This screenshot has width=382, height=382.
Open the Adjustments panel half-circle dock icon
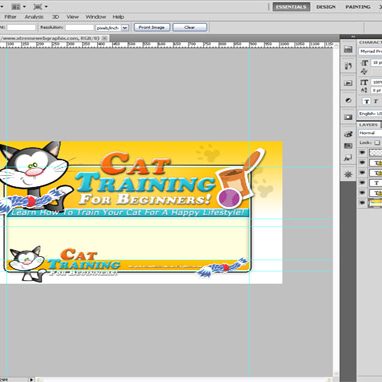(x=348, y=100)
